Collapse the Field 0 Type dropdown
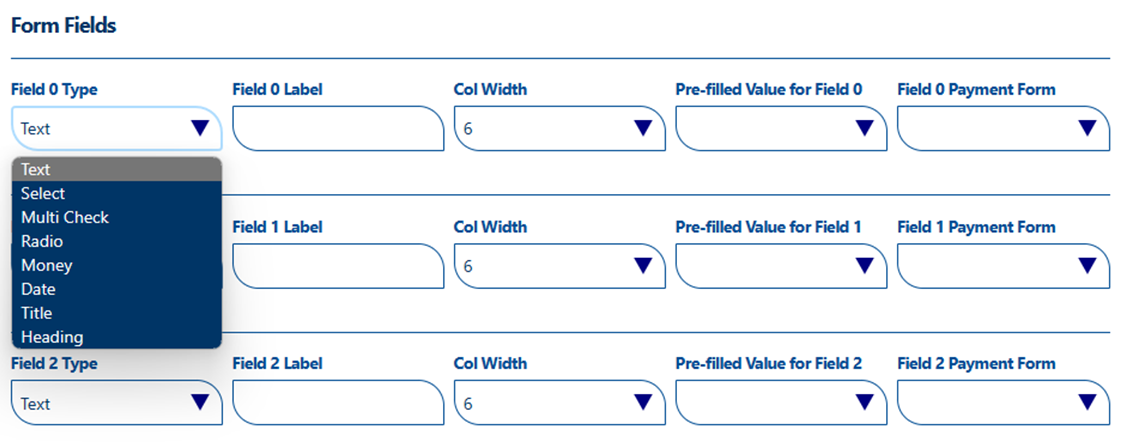The width and height of the screenshot is (1129, 448). pos(117,128)
